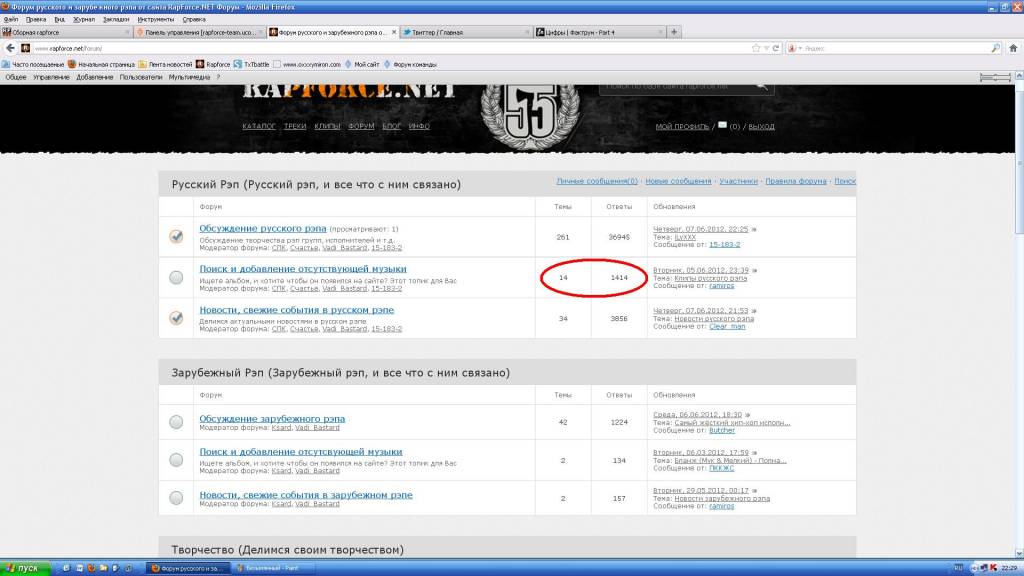Click the replies count 36946
Viewport: 1024px width, 576px height.
coord(619,237)
